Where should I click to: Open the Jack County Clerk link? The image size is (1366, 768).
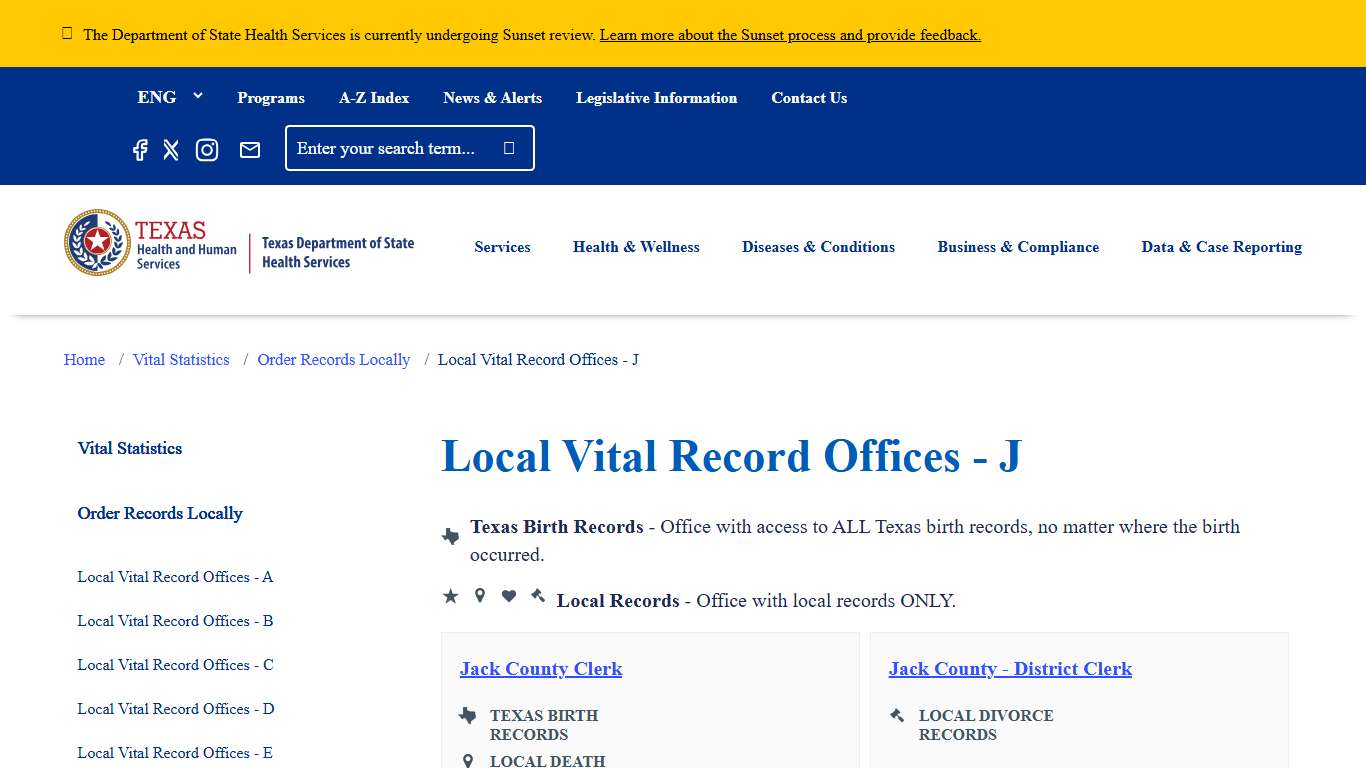541,669
